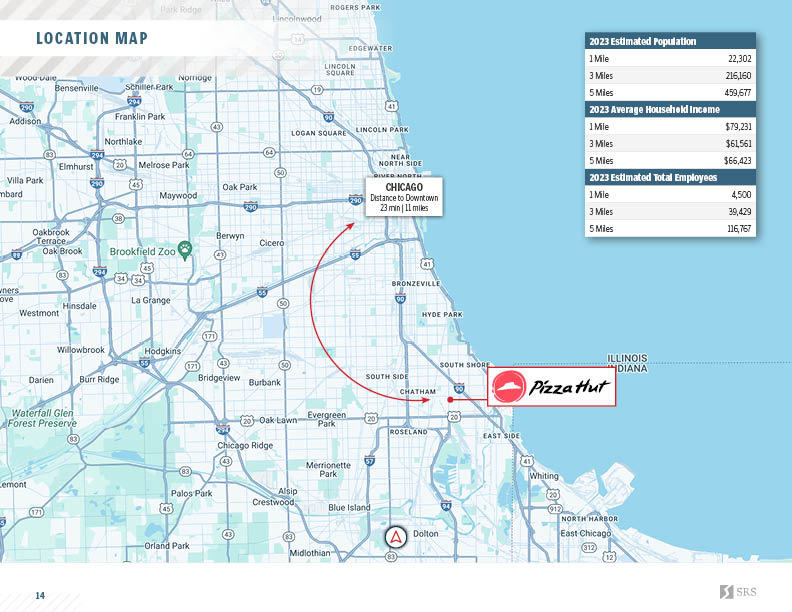792x612 pixels.
Task: Click the Palos Park map label
Action: pyautogui.click(x=191, y=493)
